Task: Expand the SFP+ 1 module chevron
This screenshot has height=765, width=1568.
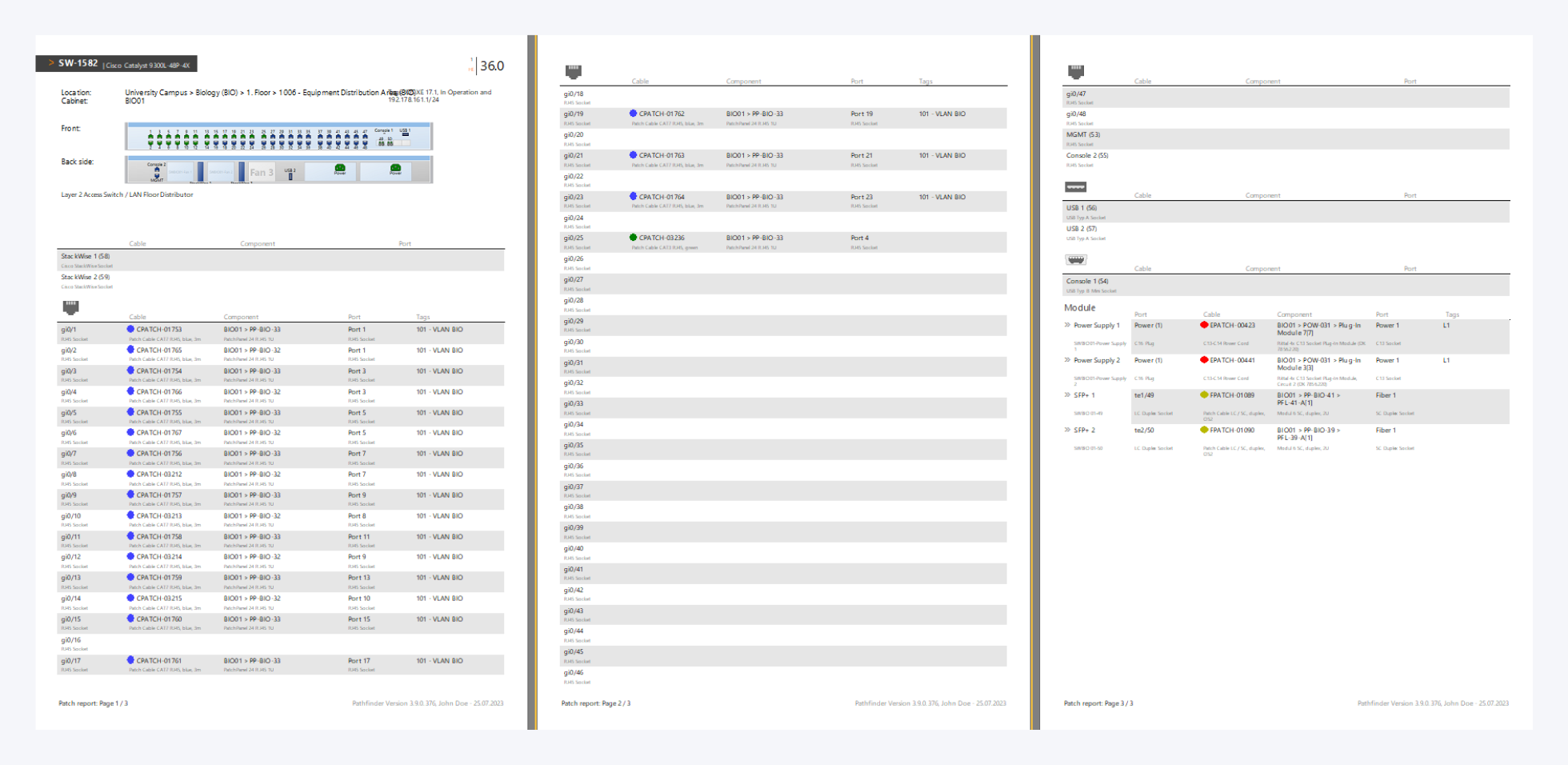Action: coord(1067,395)
